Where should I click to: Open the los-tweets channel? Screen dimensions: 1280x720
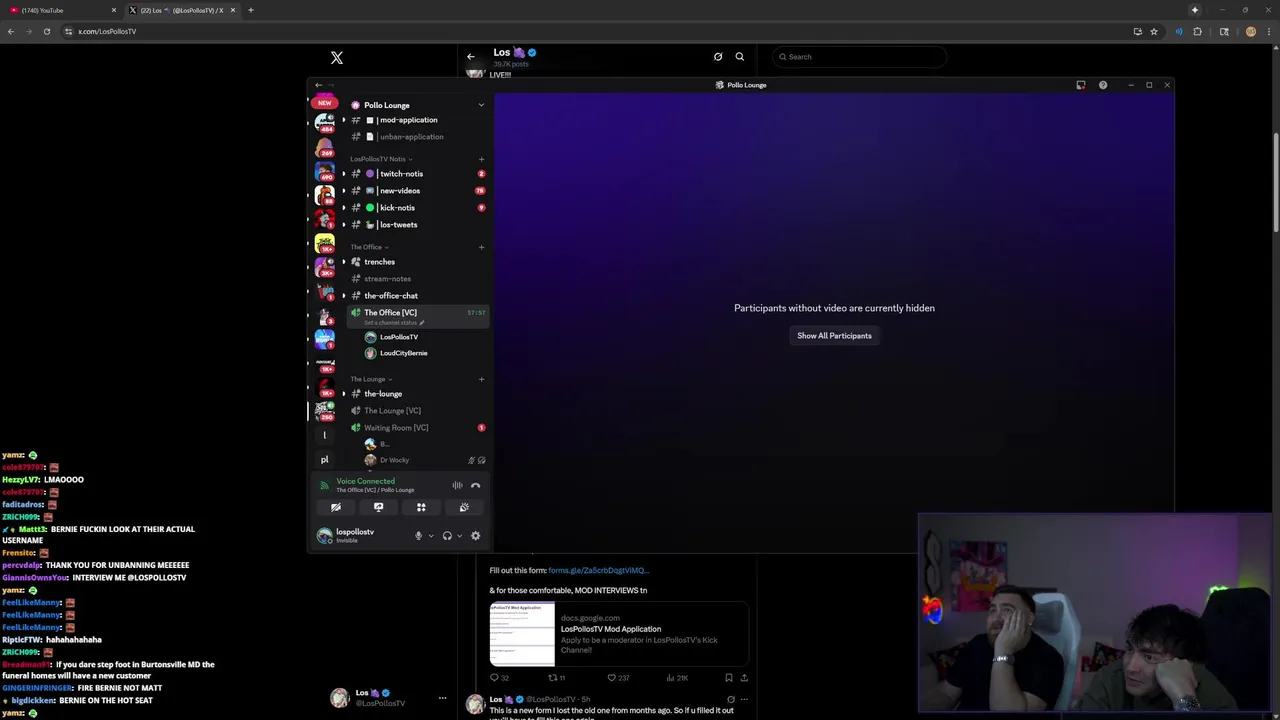[416, 225]
